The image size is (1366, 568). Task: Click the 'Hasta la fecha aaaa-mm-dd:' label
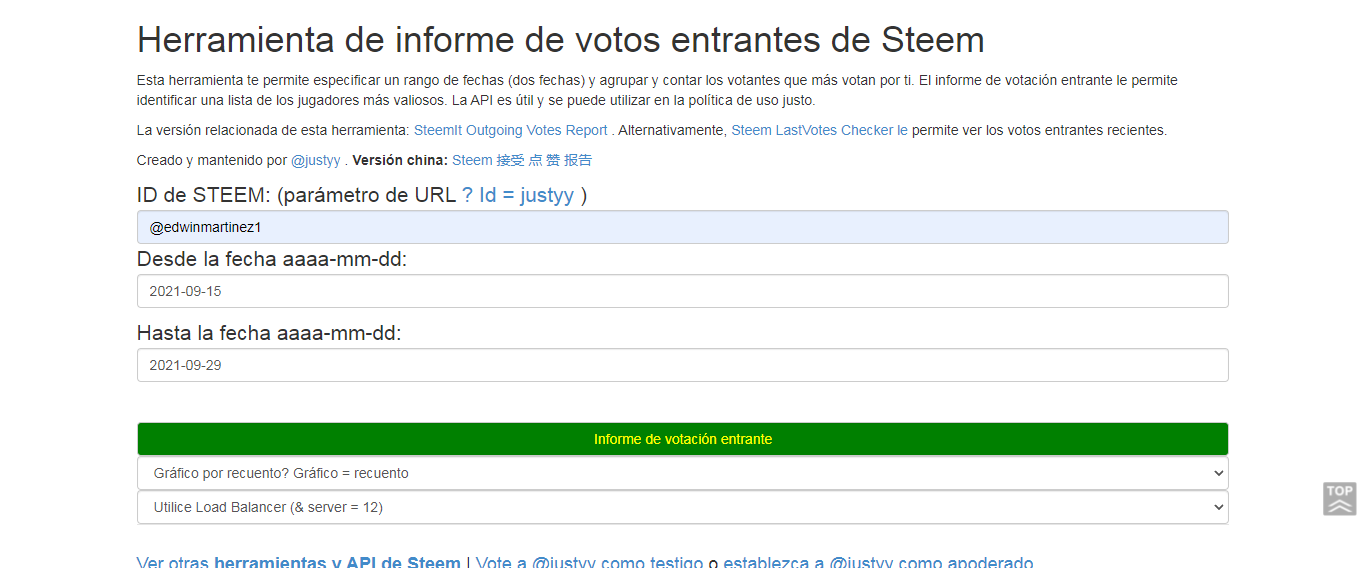coord(269,333)
